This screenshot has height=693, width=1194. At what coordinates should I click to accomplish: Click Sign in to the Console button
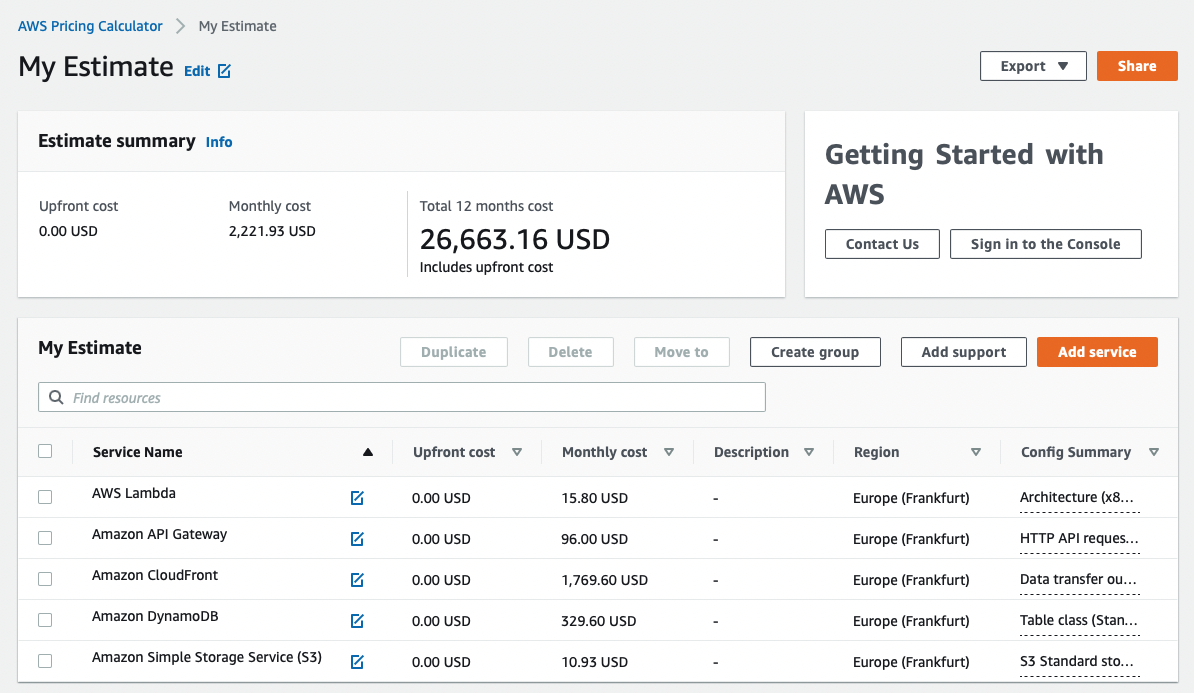pos(1046,244)
